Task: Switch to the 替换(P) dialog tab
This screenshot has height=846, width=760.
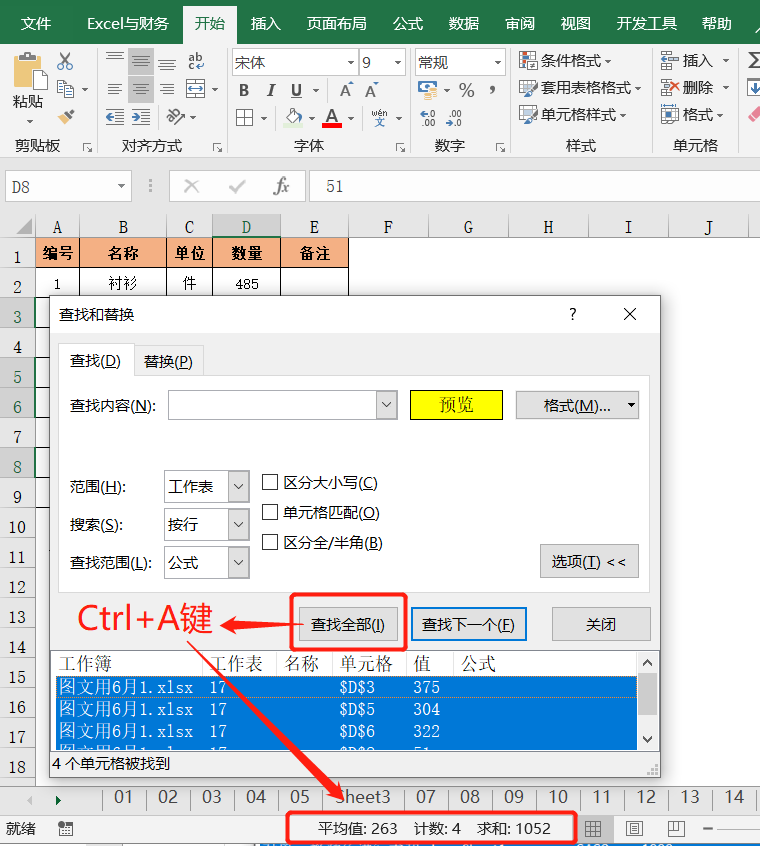Action: click(x=168, y=361)
